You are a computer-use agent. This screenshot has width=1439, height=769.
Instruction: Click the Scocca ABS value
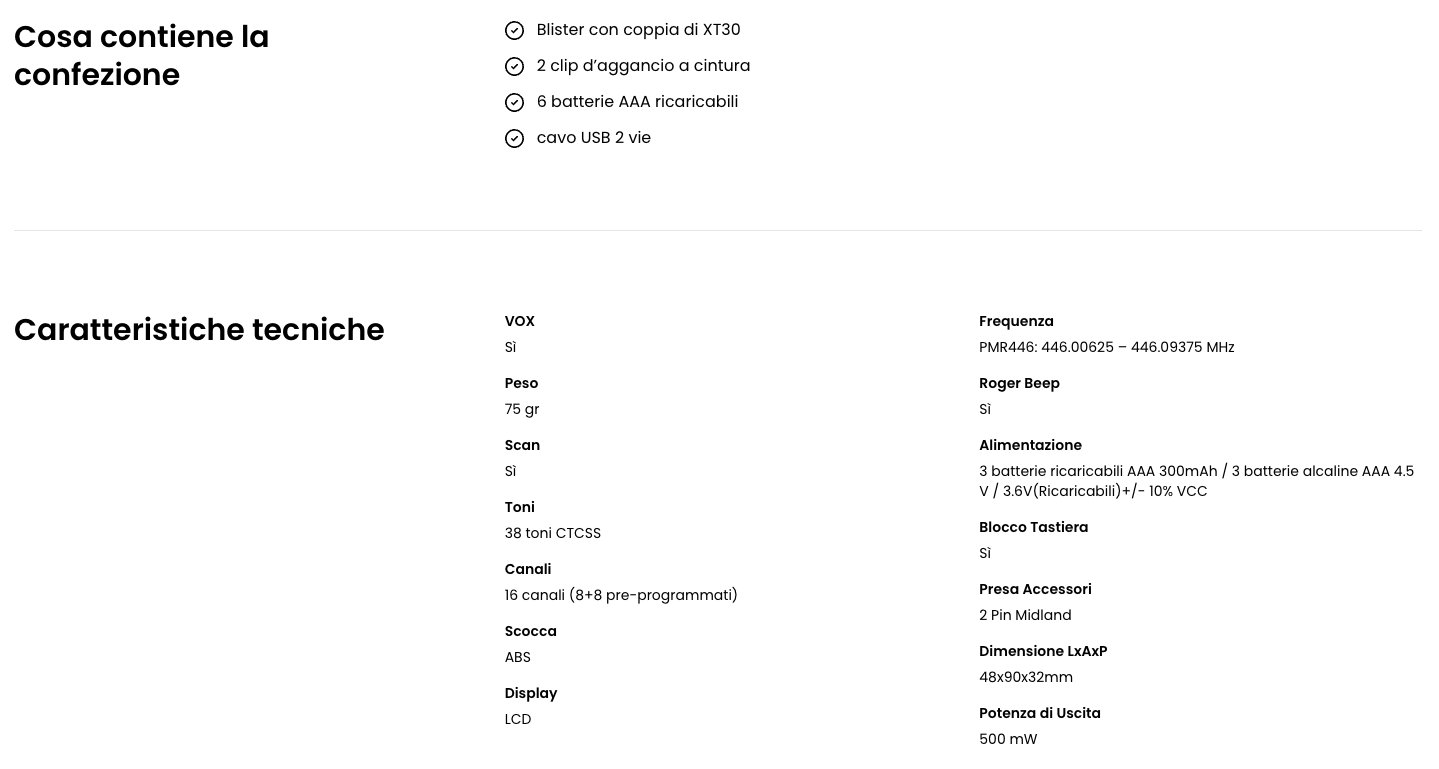click(518, 657)
